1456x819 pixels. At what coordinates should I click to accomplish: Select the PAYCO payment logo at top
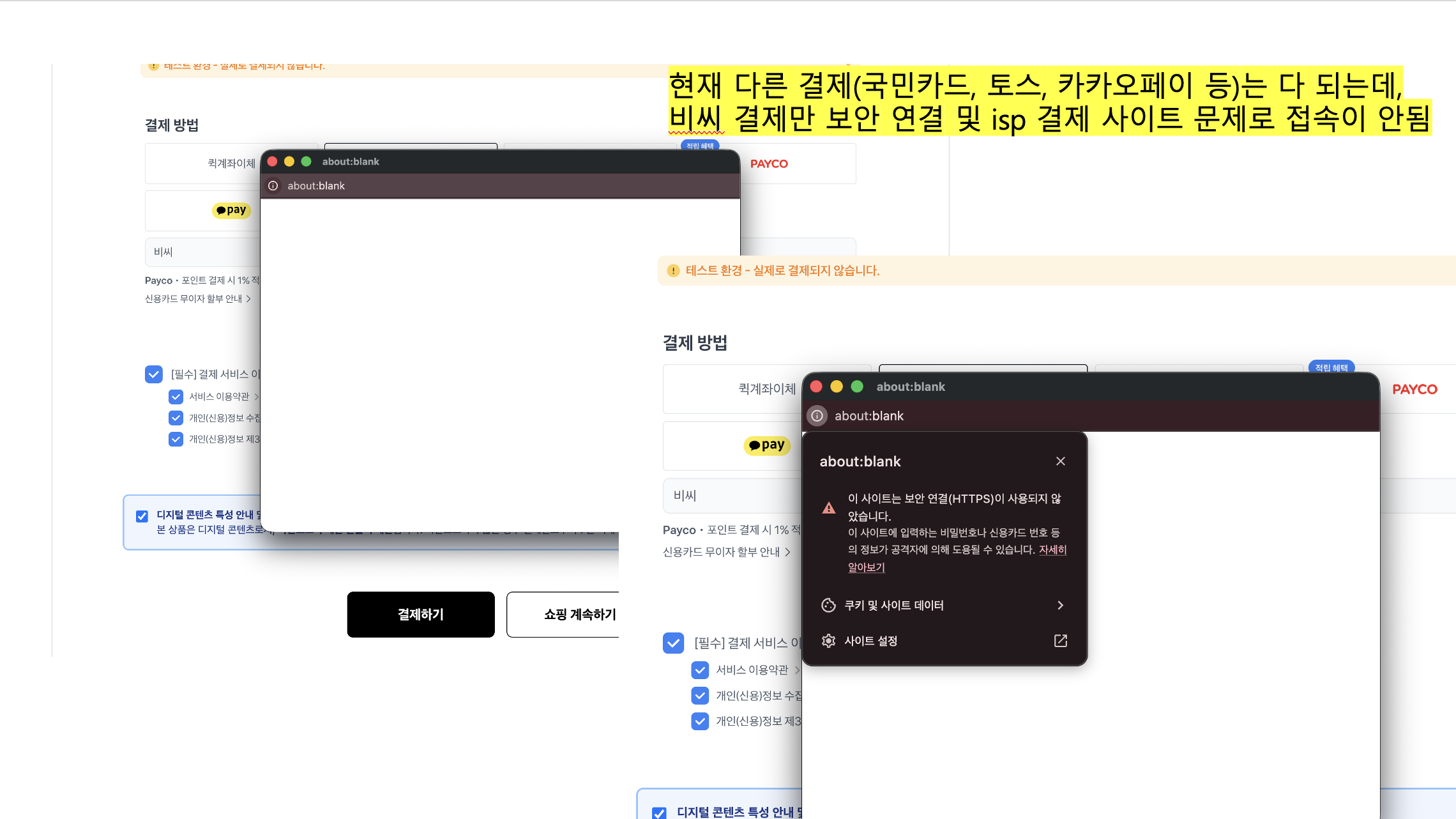(769, 164)
